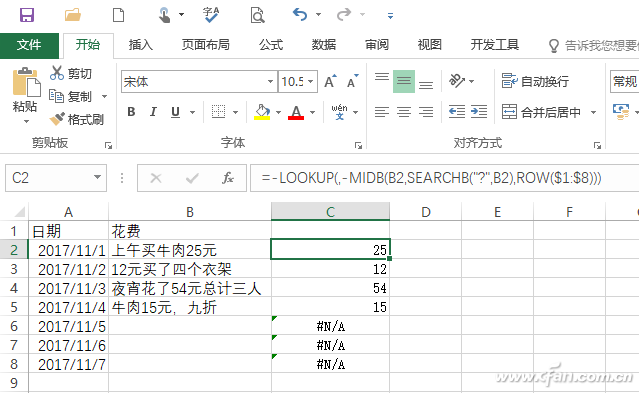Toggle align text right
This screenshot has width=639, height=393.
click(x=426, y=112)
